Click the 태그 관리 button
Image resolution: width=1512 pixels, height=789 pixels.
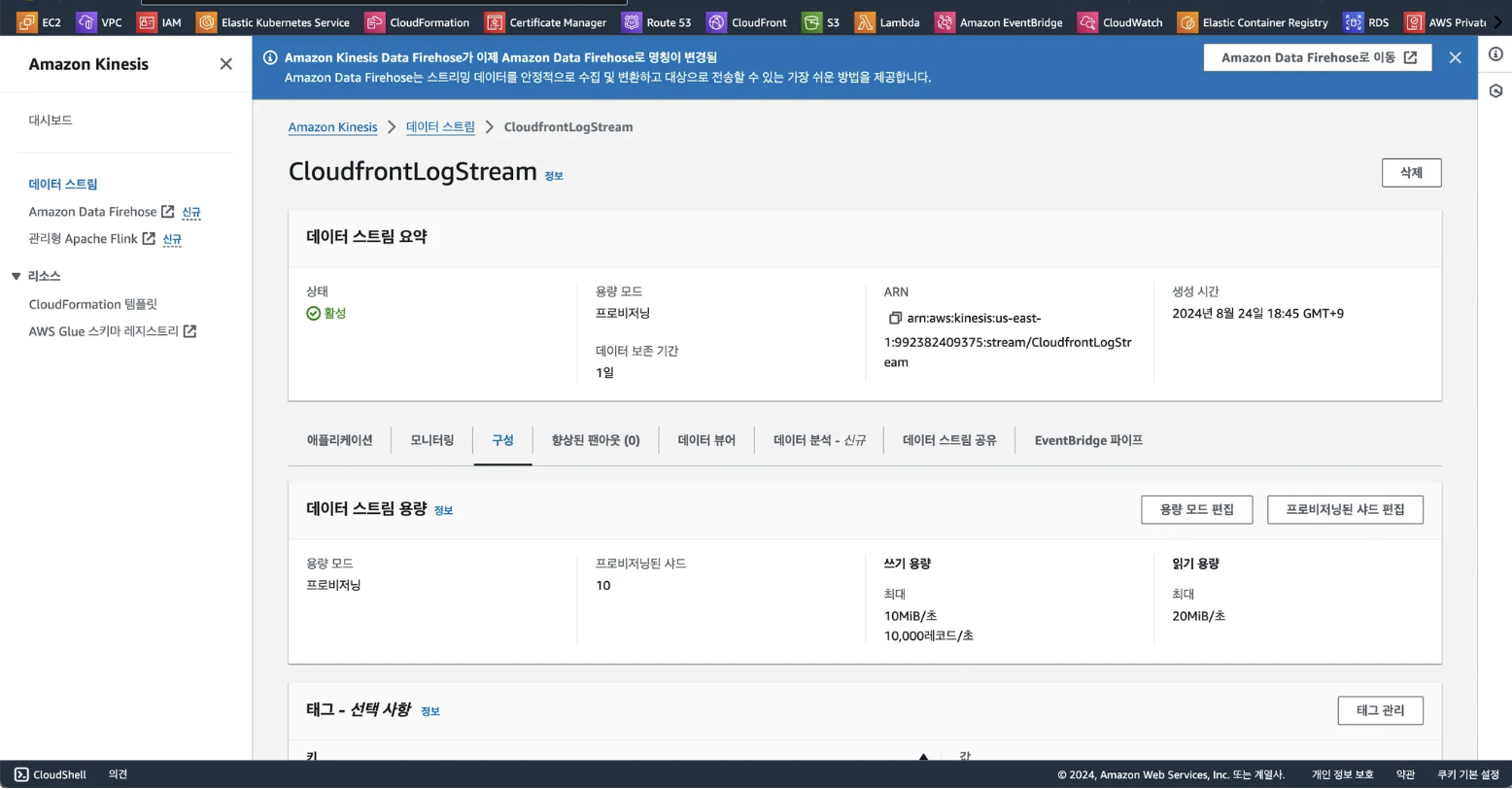(1380, 710)
